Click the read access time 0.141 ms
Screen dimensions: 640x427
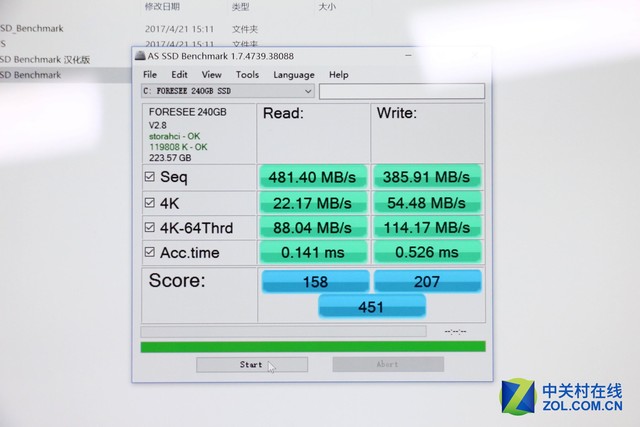(313, 253)
